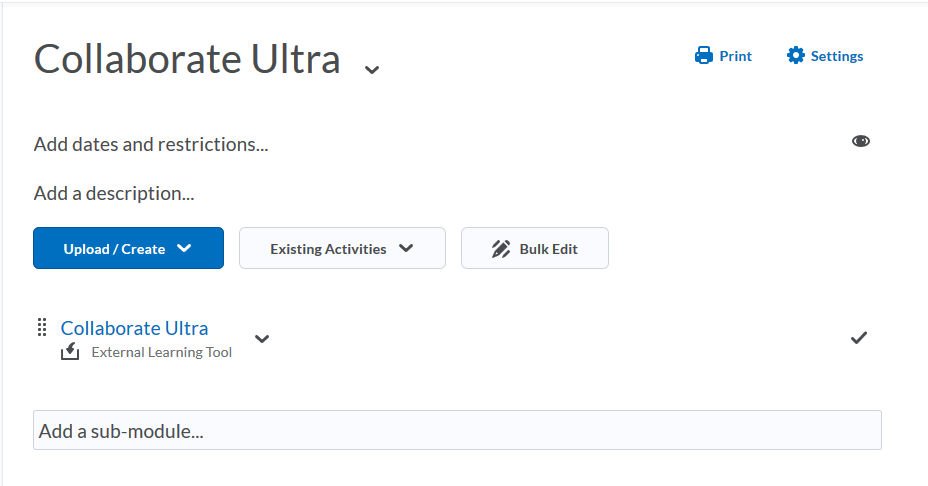Click the External Learning Tool icon
928x486 pixels.
(70, 352)
